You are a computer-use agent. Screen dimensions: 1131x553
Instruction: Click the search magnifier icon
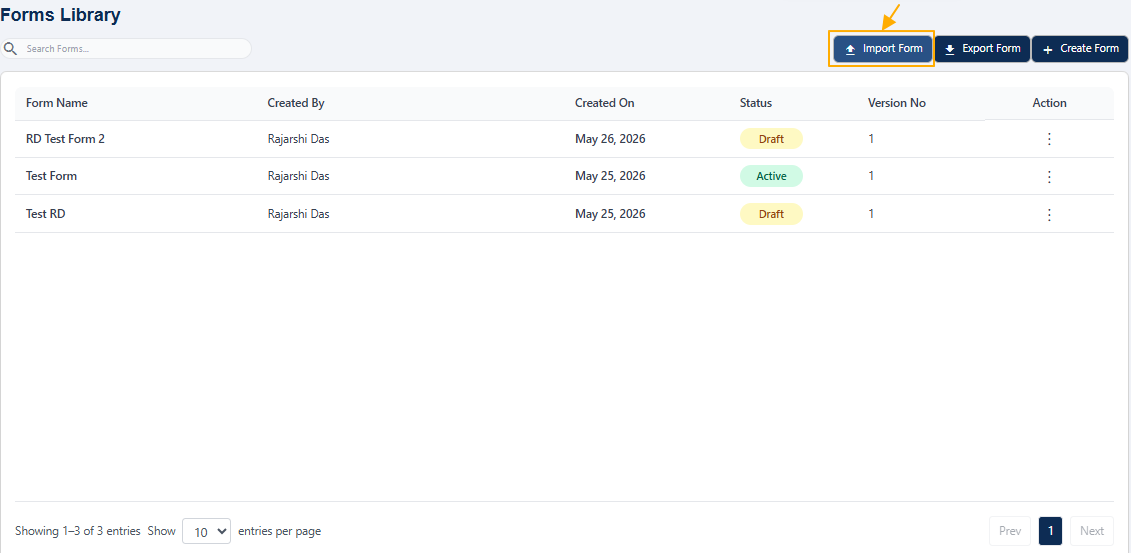point(10,49)
